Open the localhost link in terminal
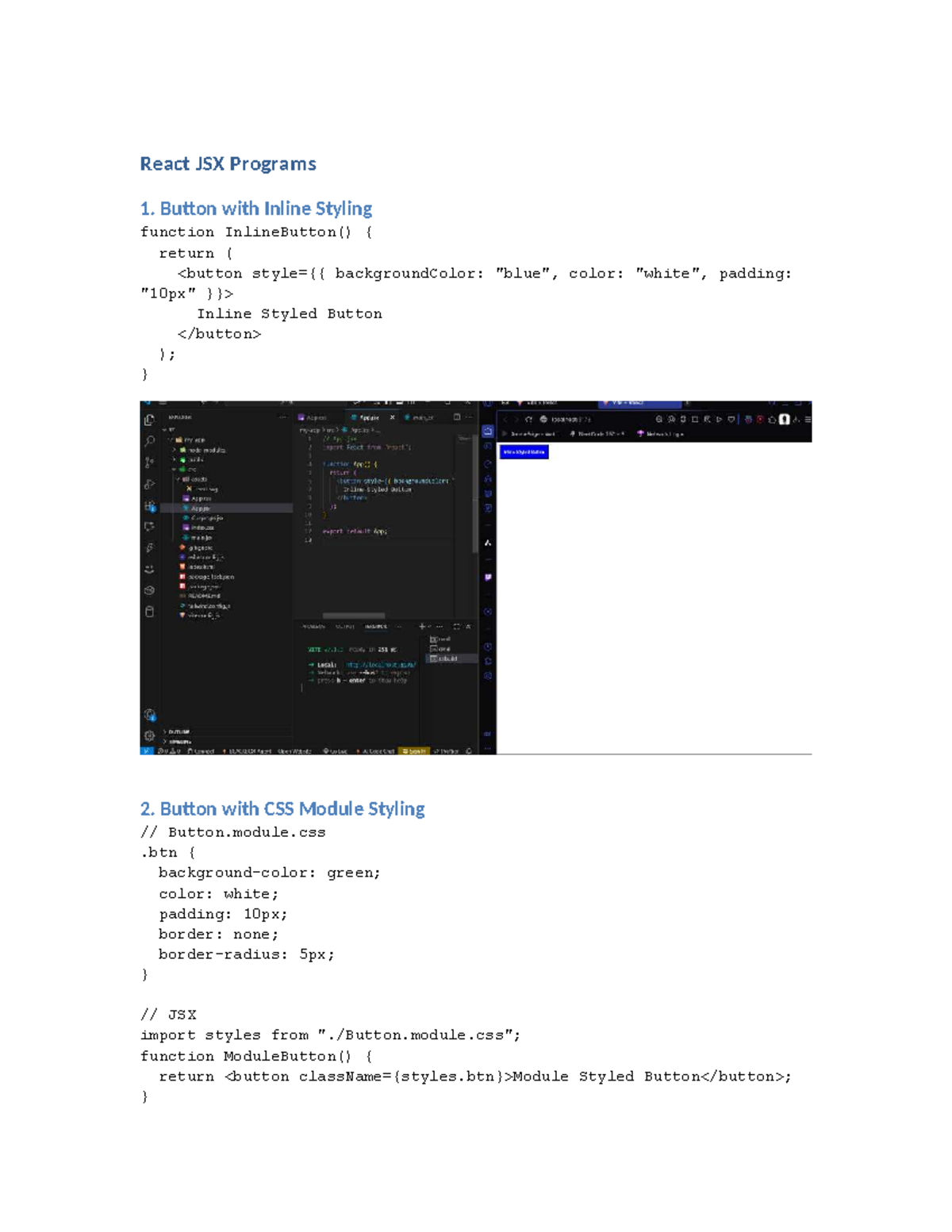This screenshot has width=952, height=1232. [380, 665]
